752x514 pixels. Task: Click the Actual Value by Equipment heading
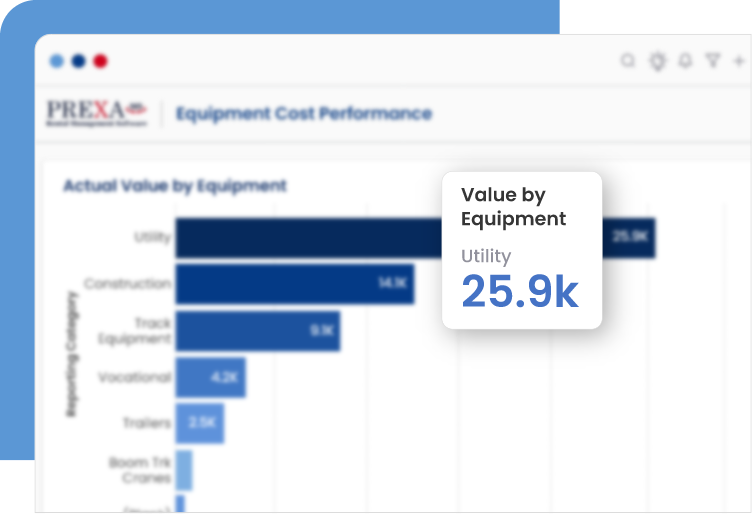(x=175, y=186)
